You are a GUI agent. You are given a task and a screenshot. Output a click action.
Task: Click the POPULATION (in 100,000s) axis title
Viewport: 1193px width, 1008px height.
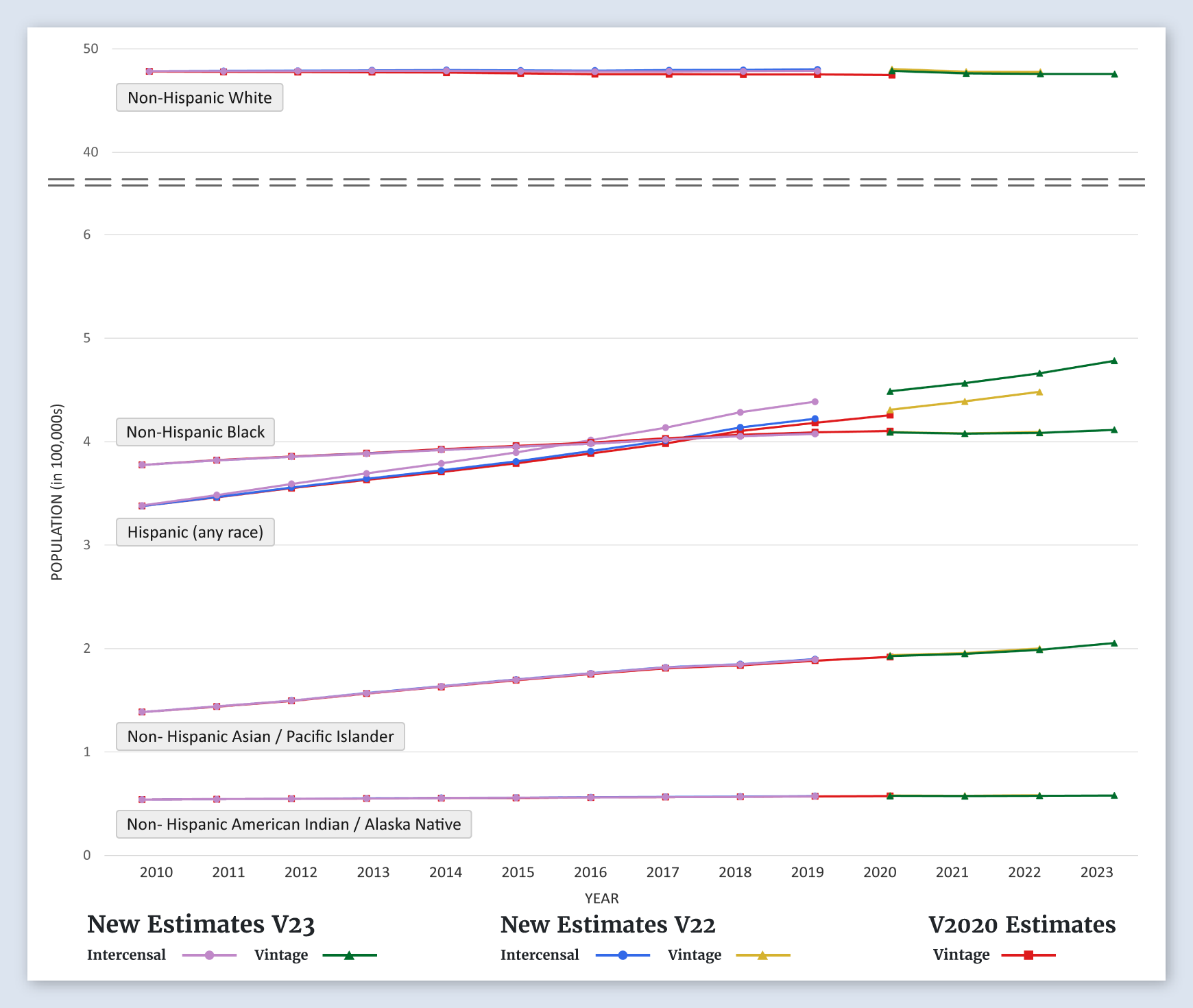[x=57, y=492]
